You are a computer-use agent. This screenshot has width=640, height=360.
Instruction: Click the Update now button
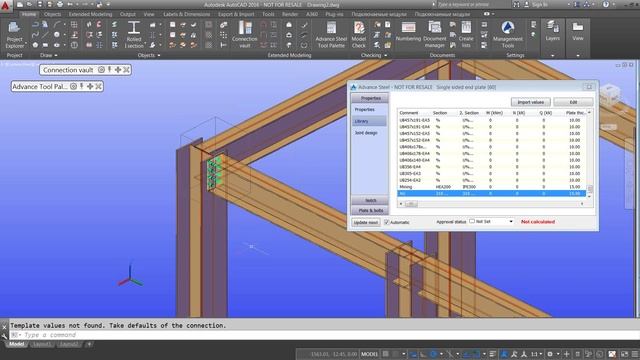click(x=366, y=222)
